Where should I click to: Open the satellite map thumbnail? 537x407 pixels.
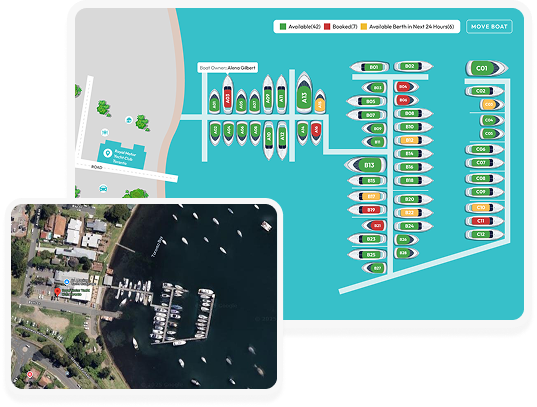coord(144,296)
